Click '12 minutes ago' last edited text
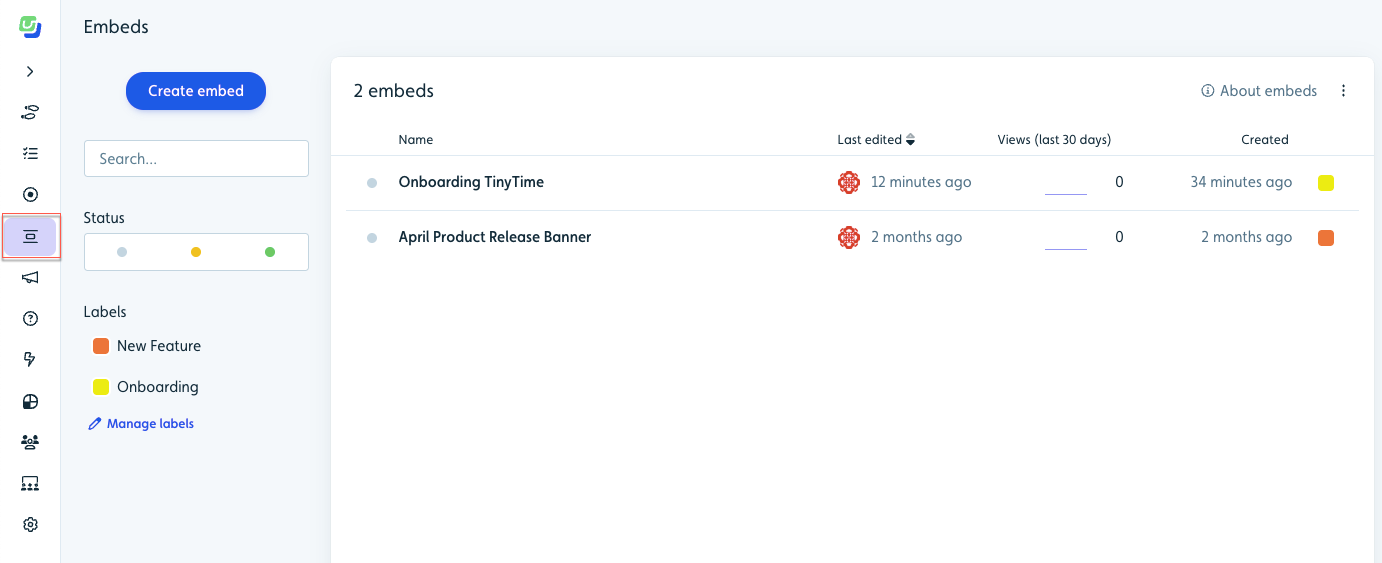 coord(921,182)
